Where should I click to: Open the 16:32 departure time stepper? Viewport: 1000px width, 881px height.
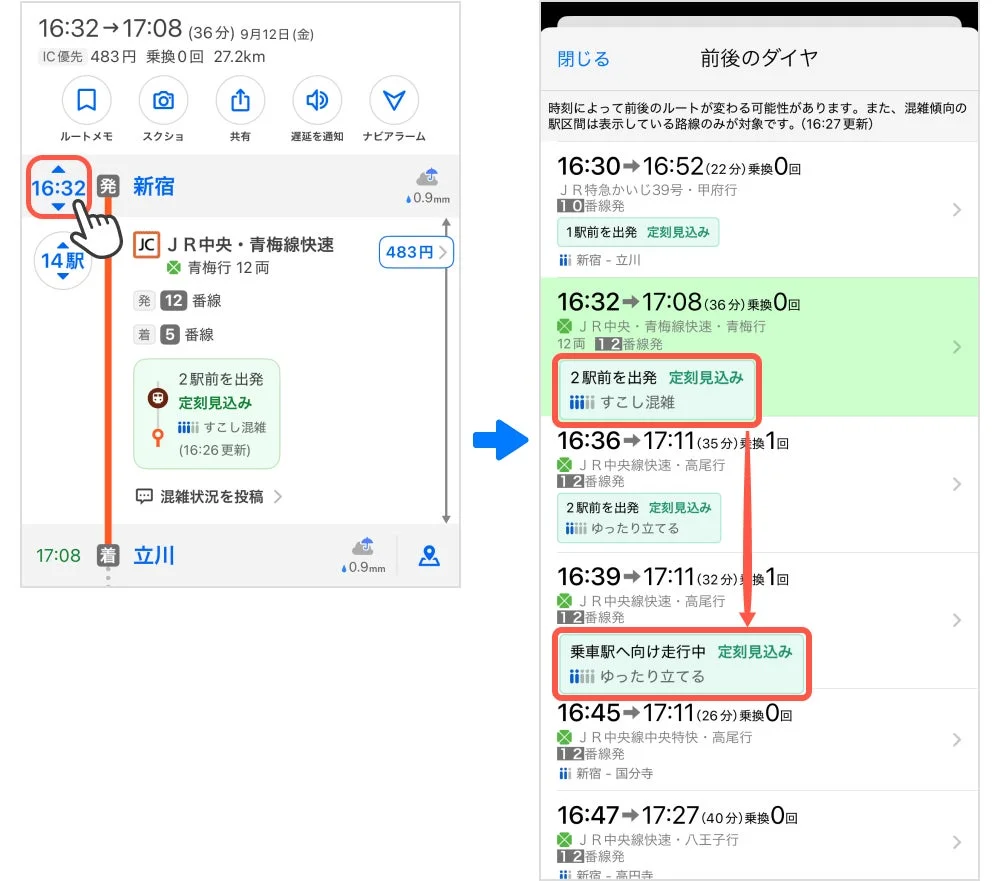[x=58, y=187]
